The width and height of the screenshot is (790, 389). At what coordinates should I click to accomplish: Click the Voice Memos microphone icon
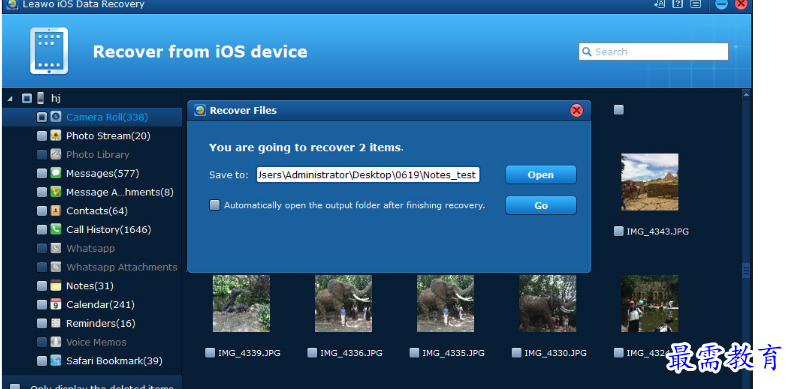56,342
